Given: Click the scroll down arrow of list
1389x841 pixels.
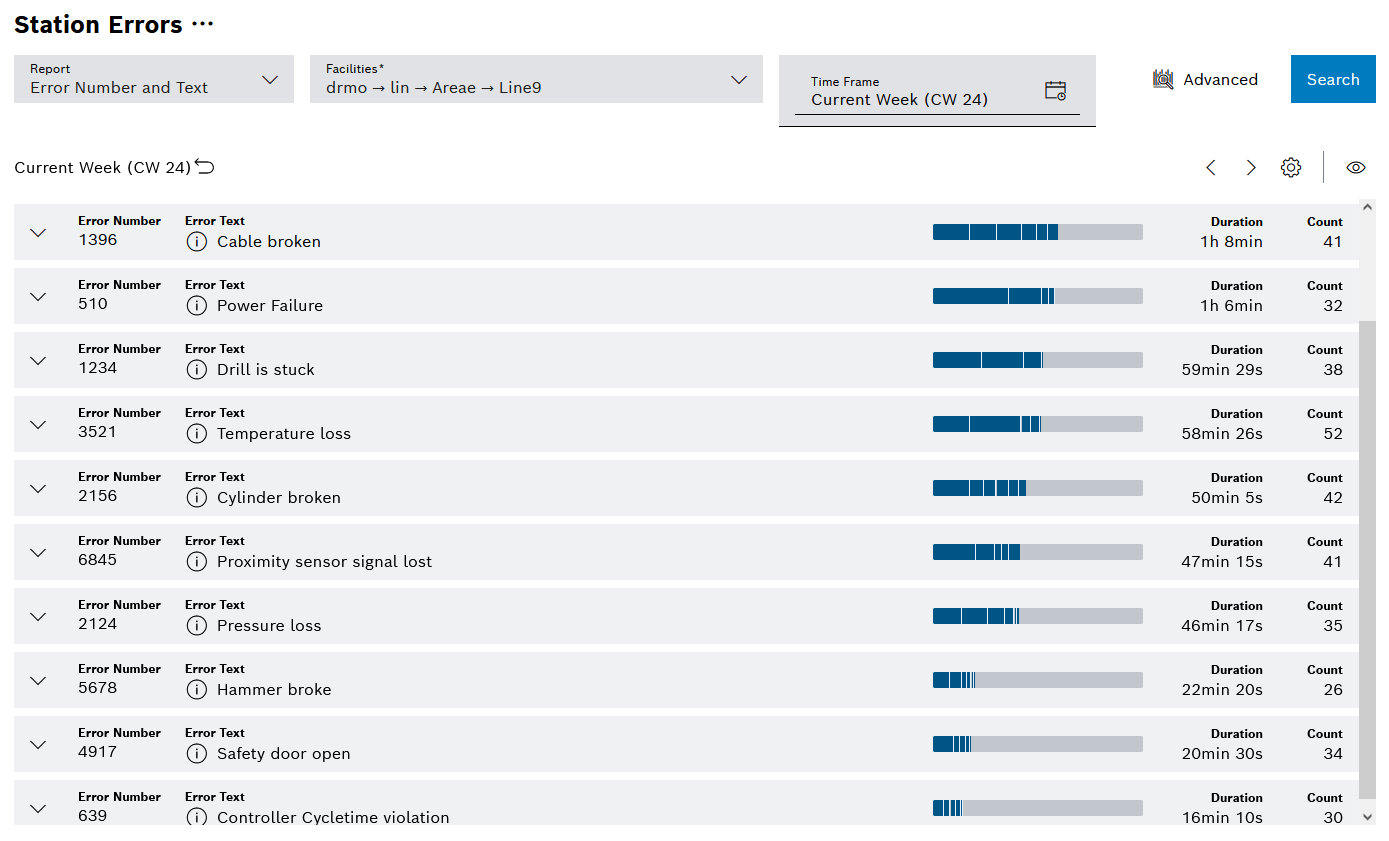Looking at the screenshot, I should pos(1368,817).
